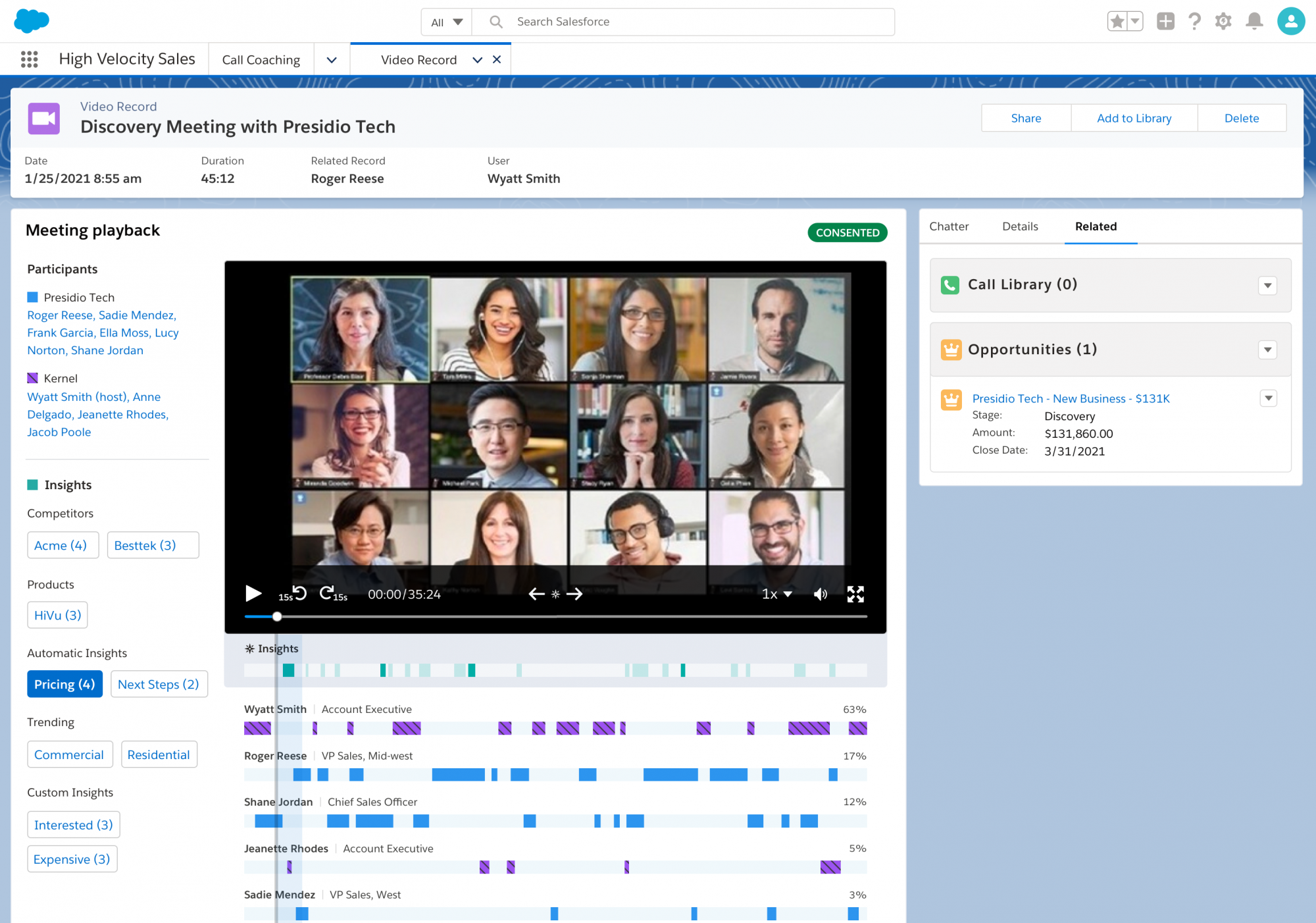The image size is (1316, 923).
Task: Open Presidio Tech New Business opportunity link
Action: click(x=1071, y=398)
